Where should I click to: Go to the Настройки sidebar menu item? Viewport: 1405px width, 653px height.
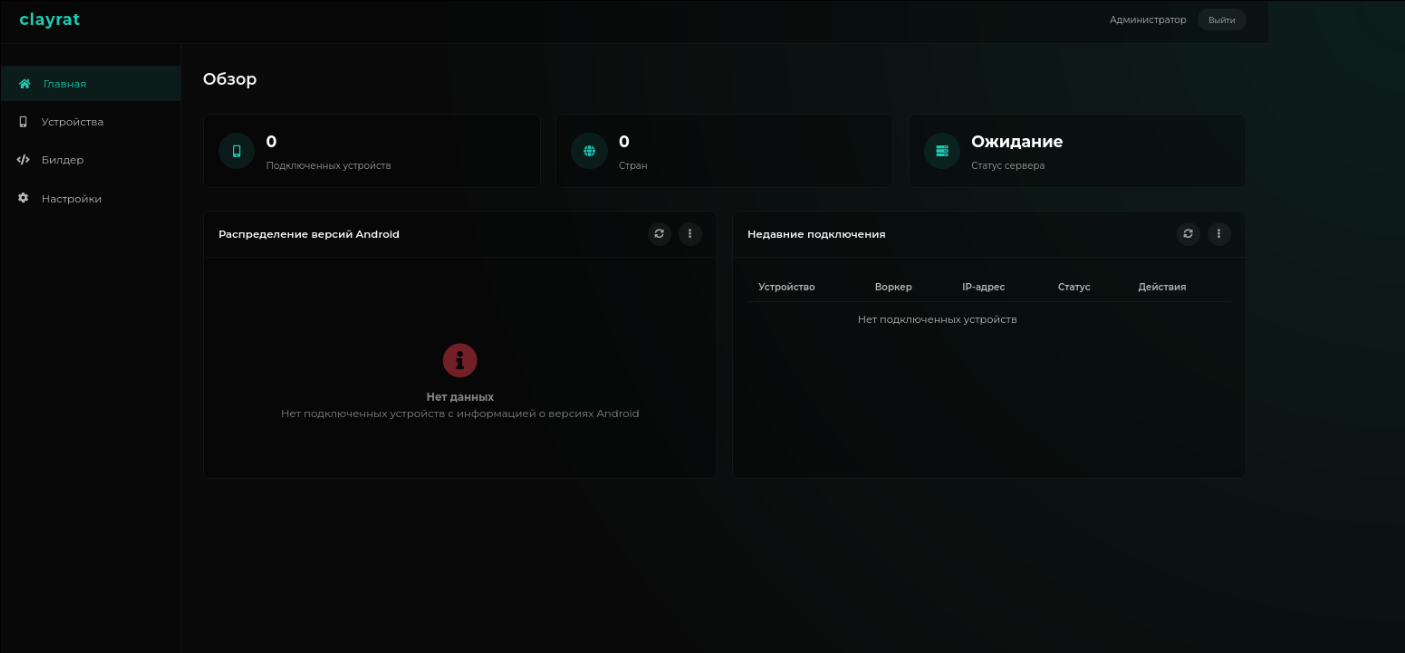pyautogui.click(x=71, y=199)
